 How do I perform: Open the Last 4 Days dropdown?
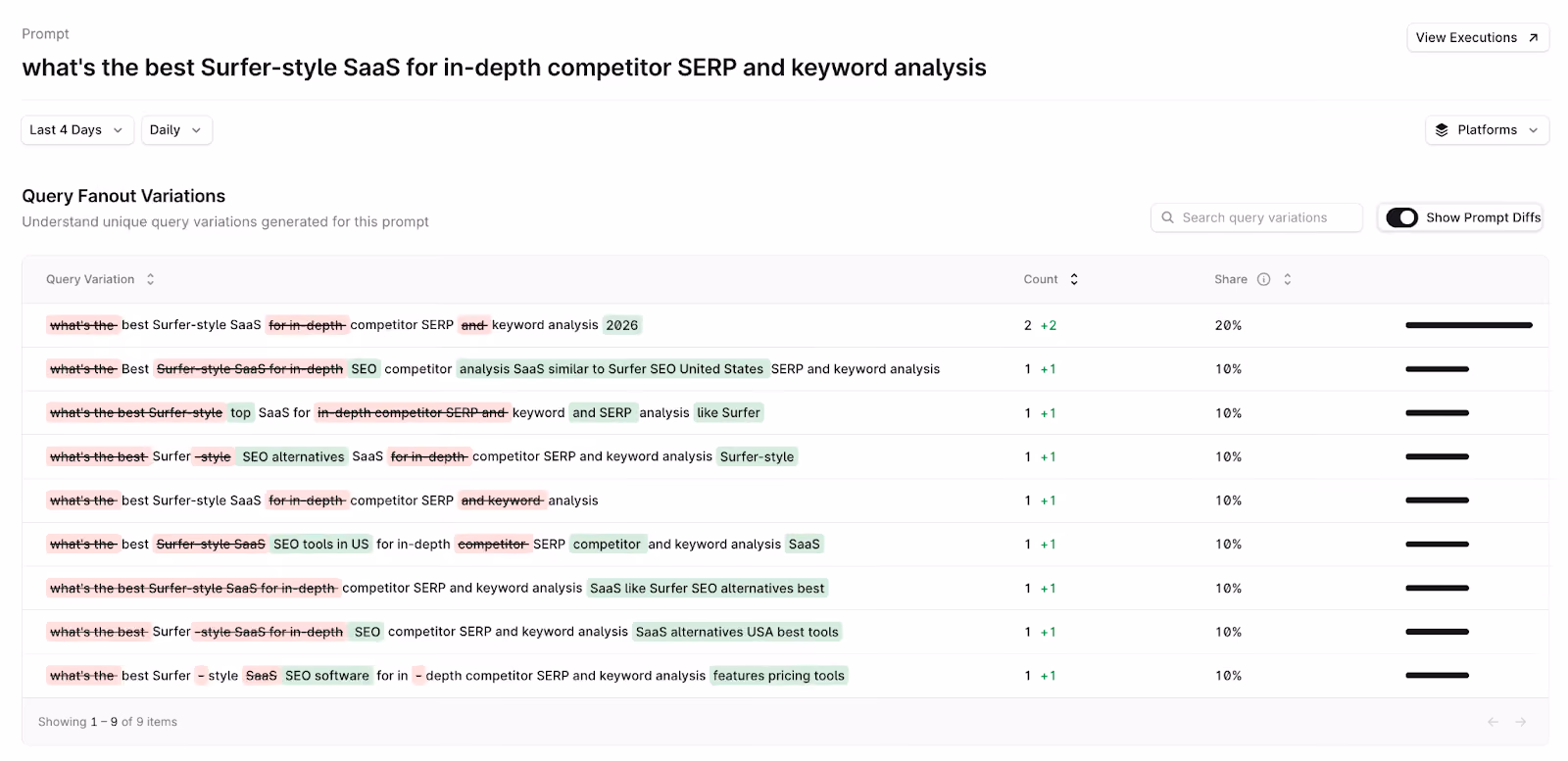(x=77, y=130)
